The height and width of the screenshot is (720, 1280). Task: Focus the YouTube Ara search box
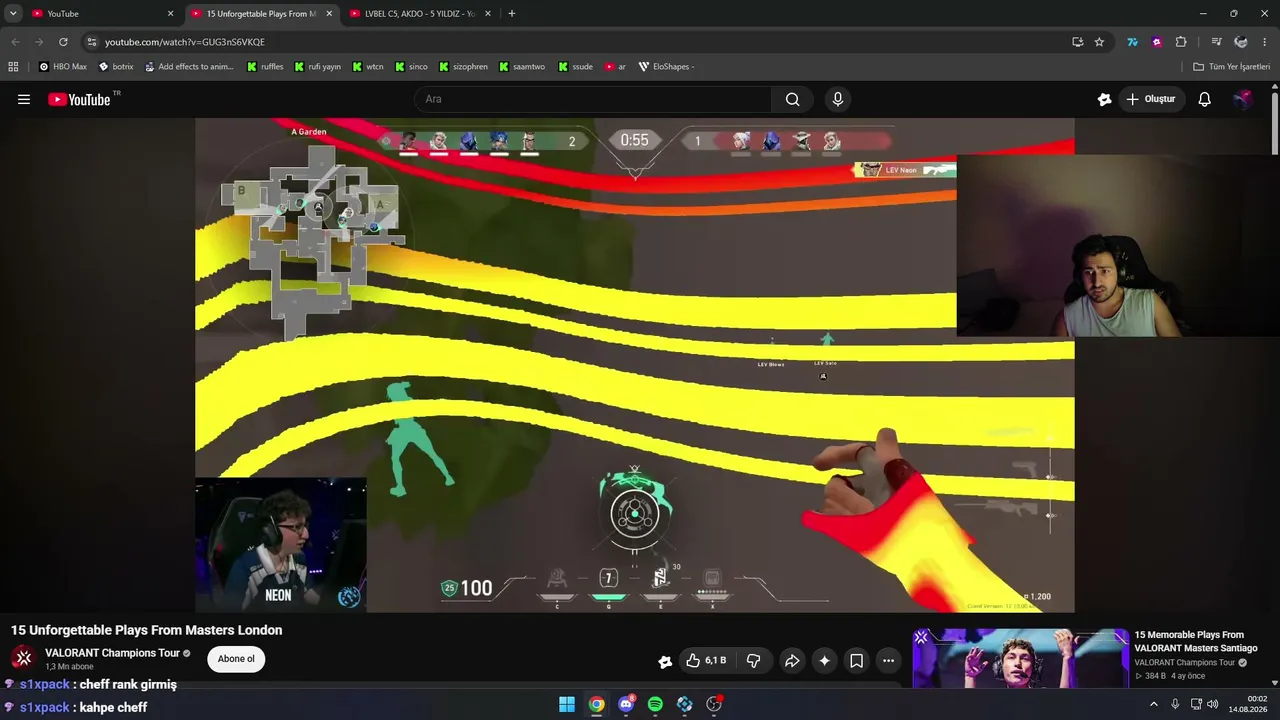click(x=593, y=99)
